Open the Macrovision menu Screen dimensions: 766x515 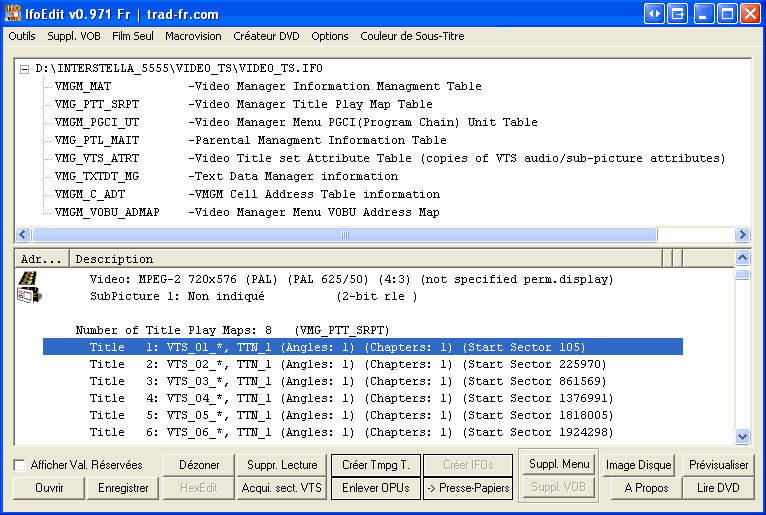point(193,36)
